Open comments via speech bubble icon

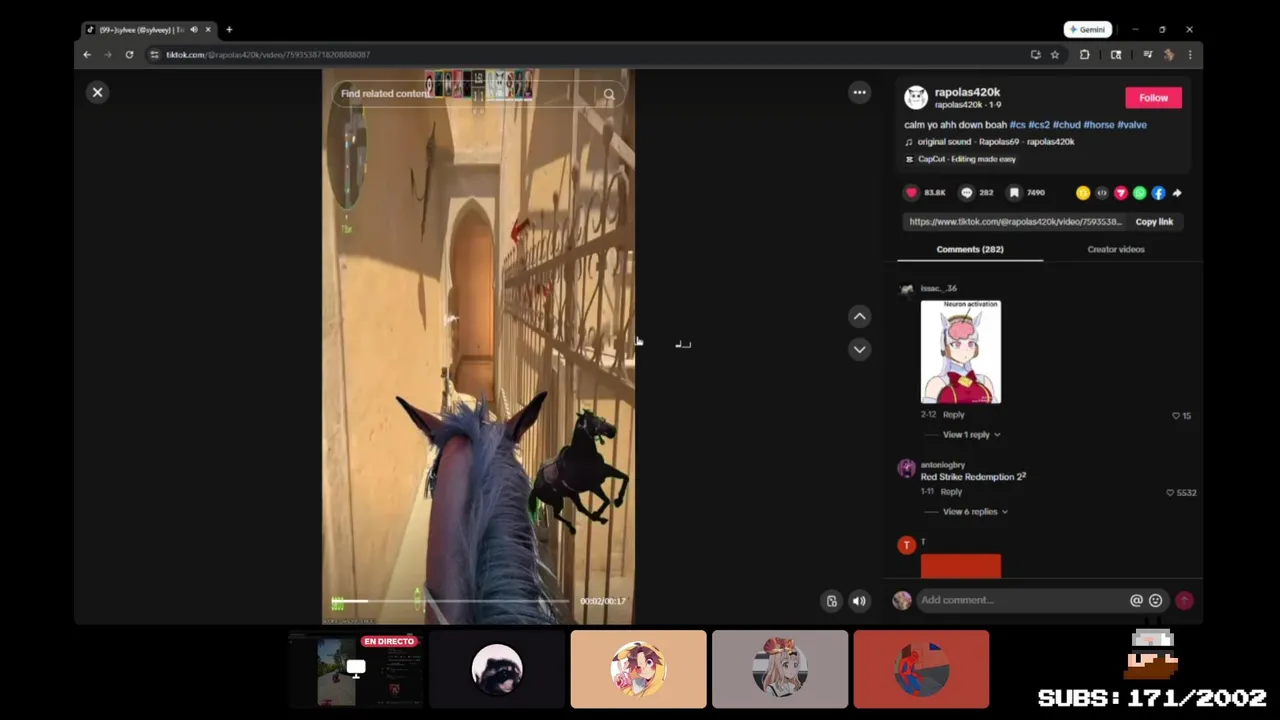[x=966, y=192]
